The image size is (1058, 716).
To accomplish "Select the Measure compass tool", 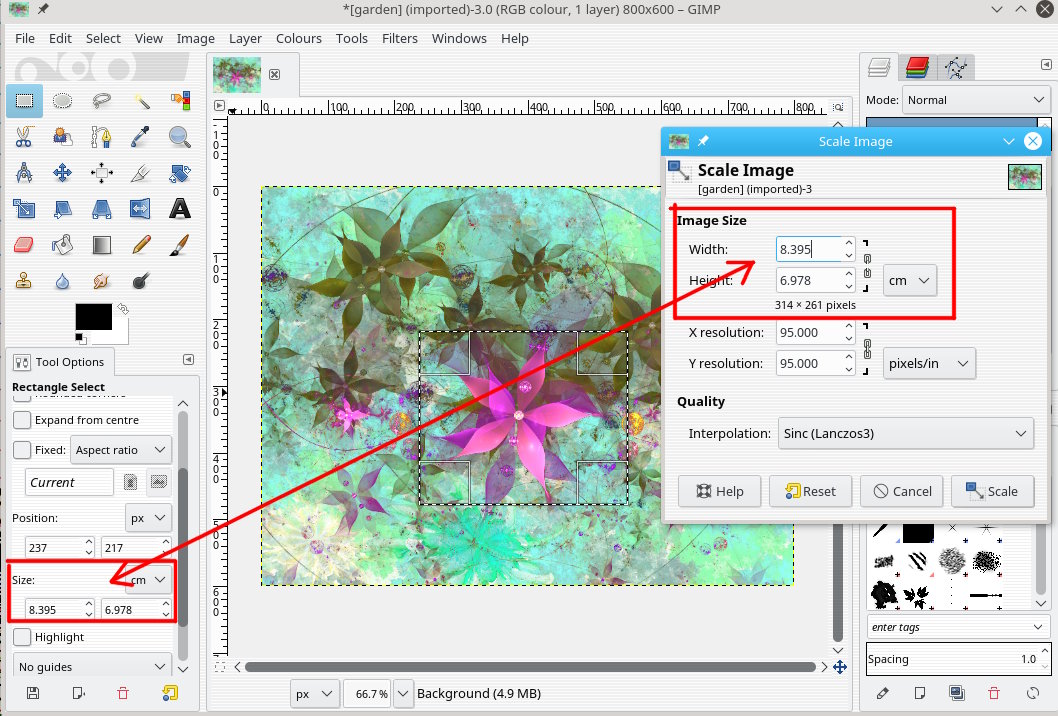I will coord(24,173).
